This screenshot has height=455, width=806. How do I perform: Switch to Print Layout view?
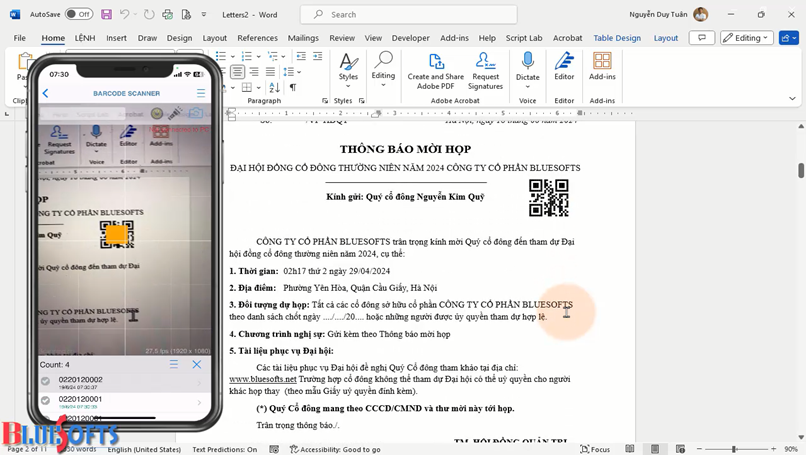pyautogui.click(x=655, y=449)
